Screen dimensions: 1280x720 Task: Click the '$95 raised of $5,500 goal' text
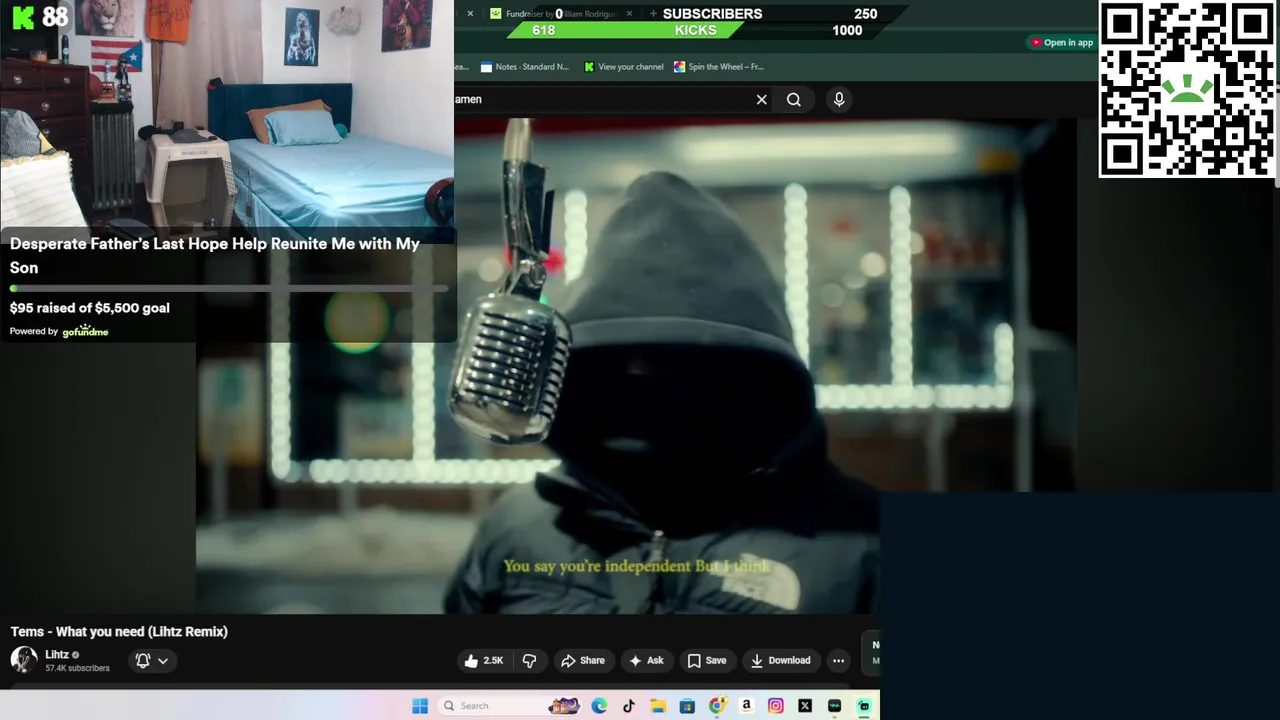(x=90, y=308)
